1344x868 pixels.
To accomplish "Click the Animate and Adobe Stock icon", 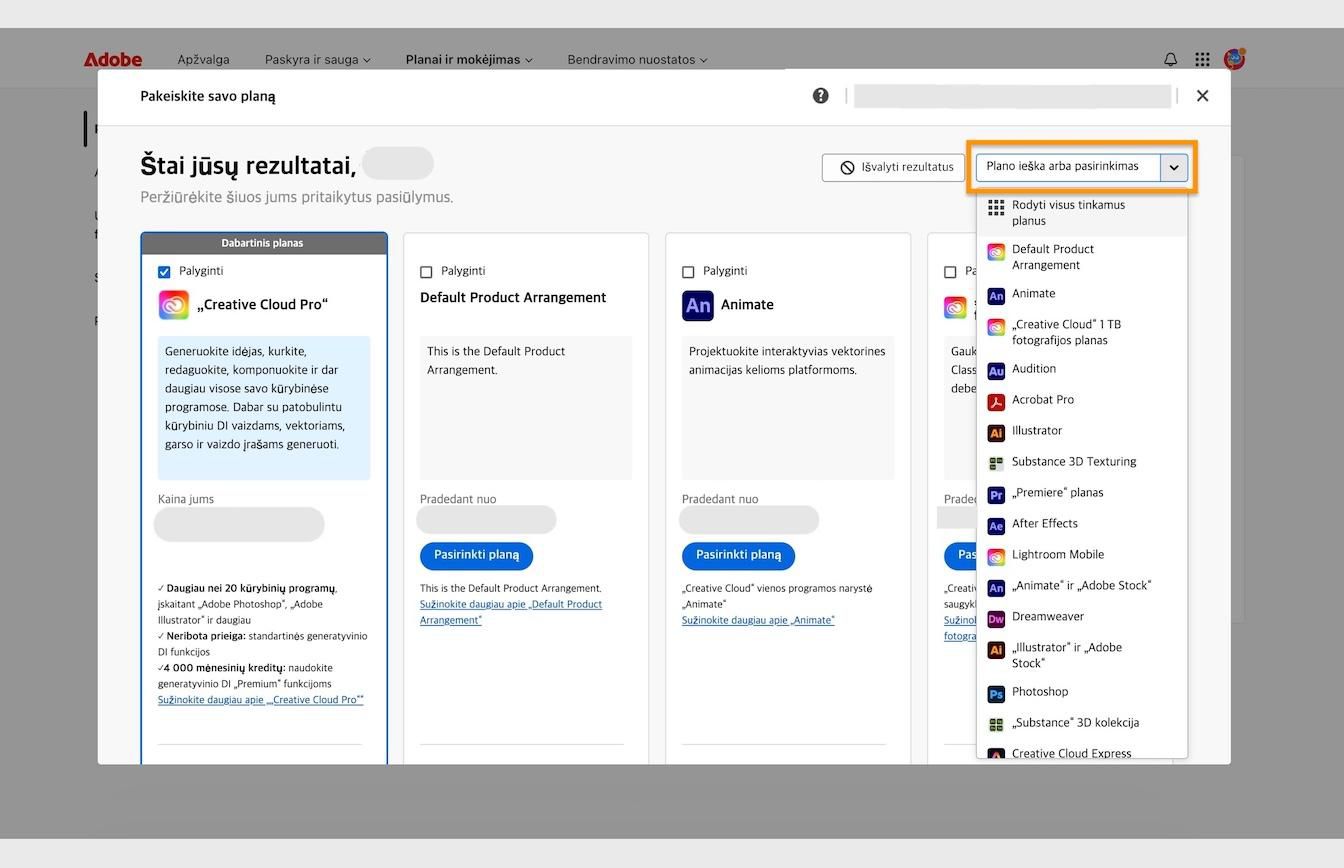I will click(x=996, y=588).
